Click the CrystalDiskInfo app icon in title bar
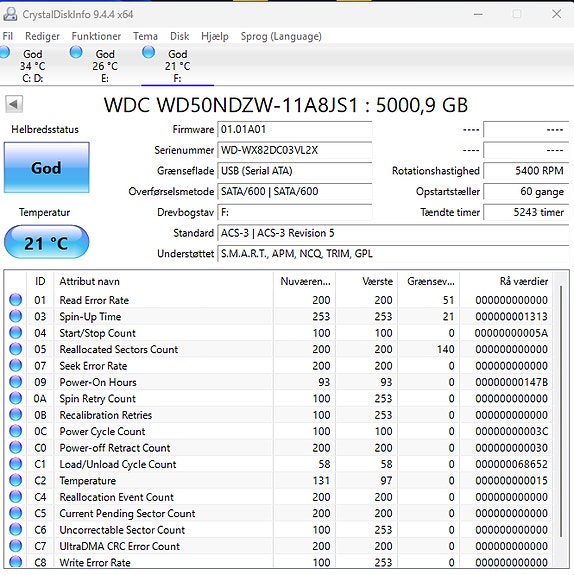Image resolution: width=574 pixels, height=575 pixels. click(x=10, y=14)
